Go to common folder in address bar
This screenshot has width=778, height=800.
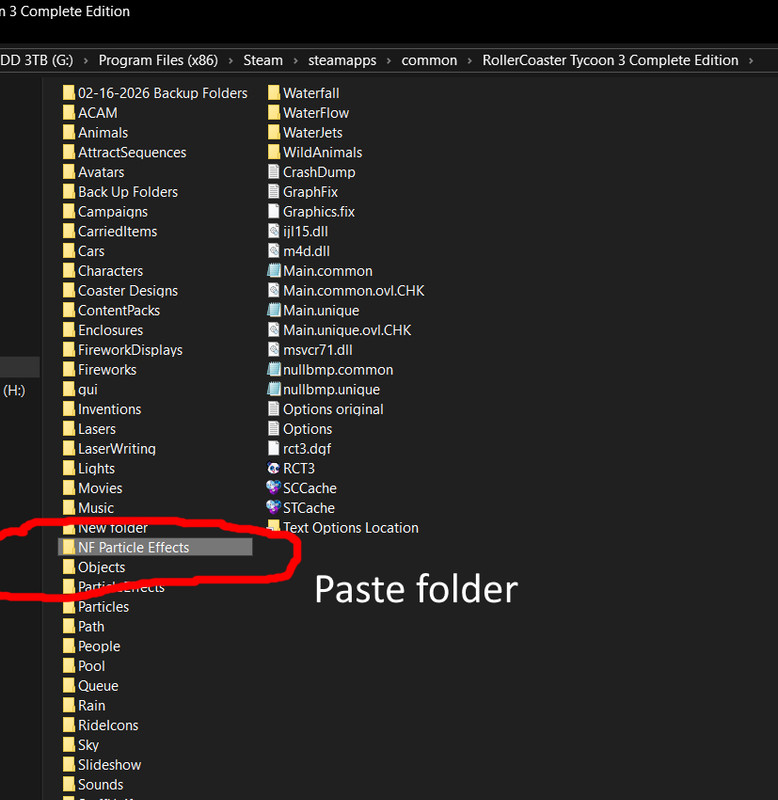click(x=429, y=60)
